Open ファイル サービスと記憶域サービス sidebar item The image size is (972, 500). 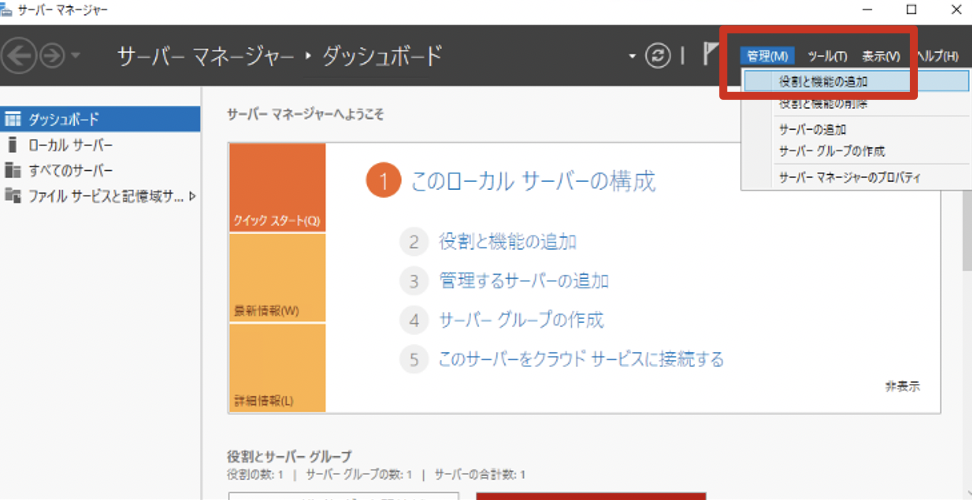coord(100,196)
